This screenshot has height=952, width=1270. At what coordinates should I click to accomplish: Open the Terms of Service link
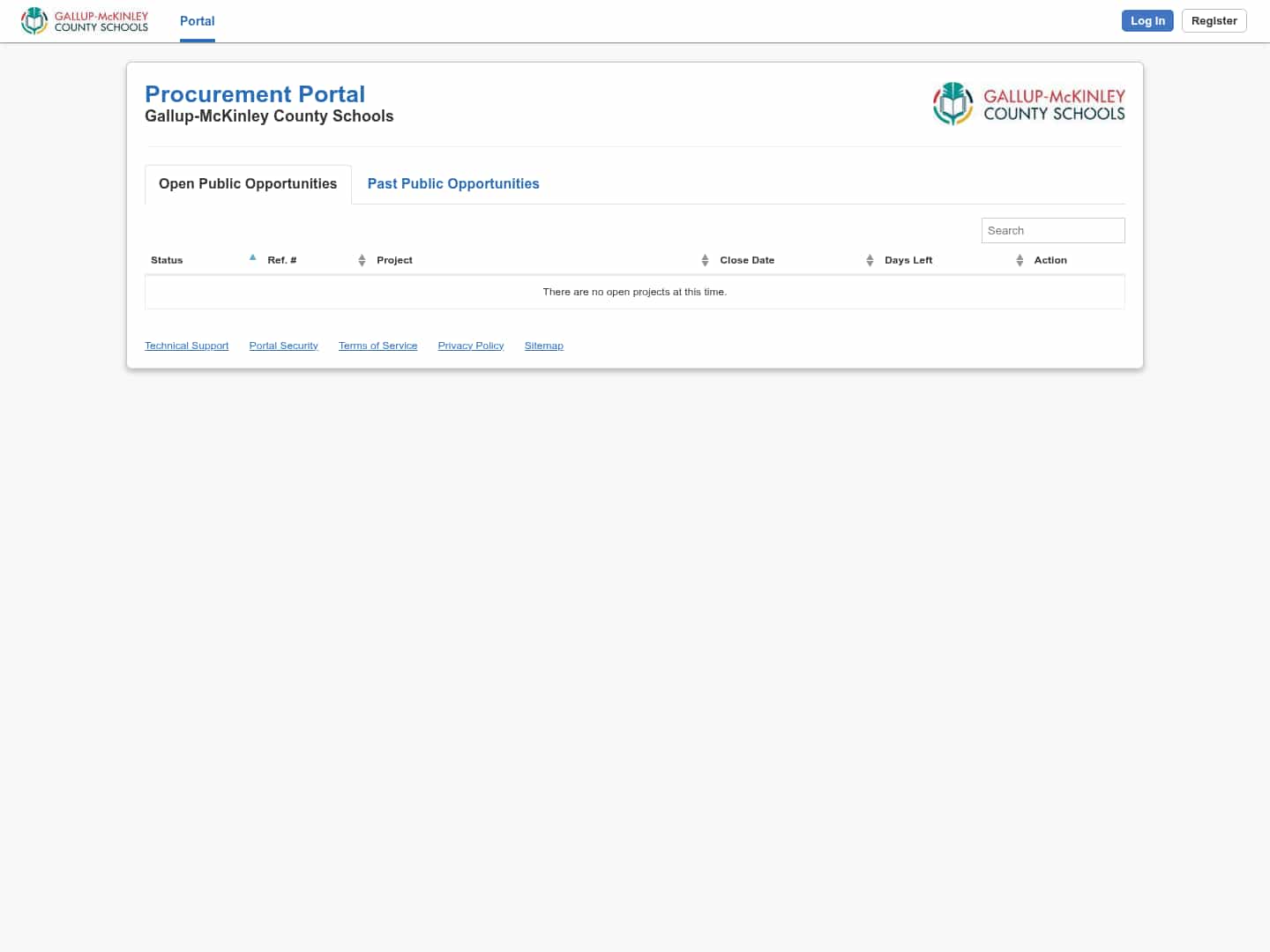coord(377,346)
